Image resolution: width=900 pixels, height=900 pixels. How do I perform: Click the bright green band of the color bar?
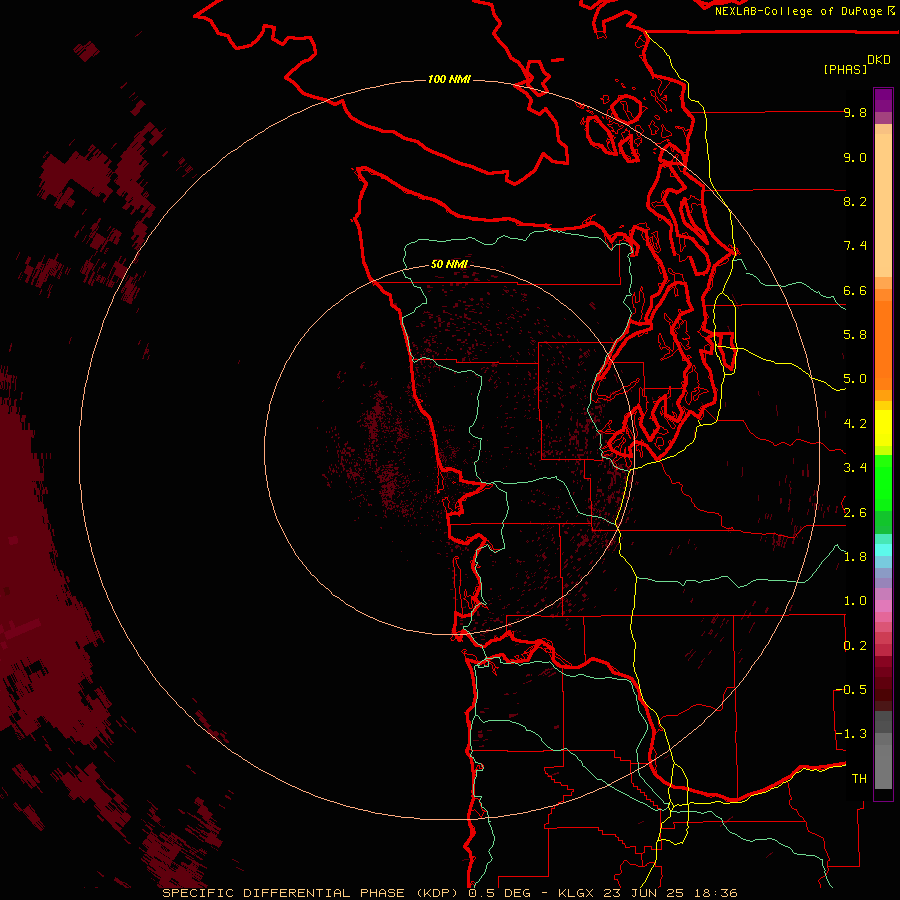coord(883,483)
